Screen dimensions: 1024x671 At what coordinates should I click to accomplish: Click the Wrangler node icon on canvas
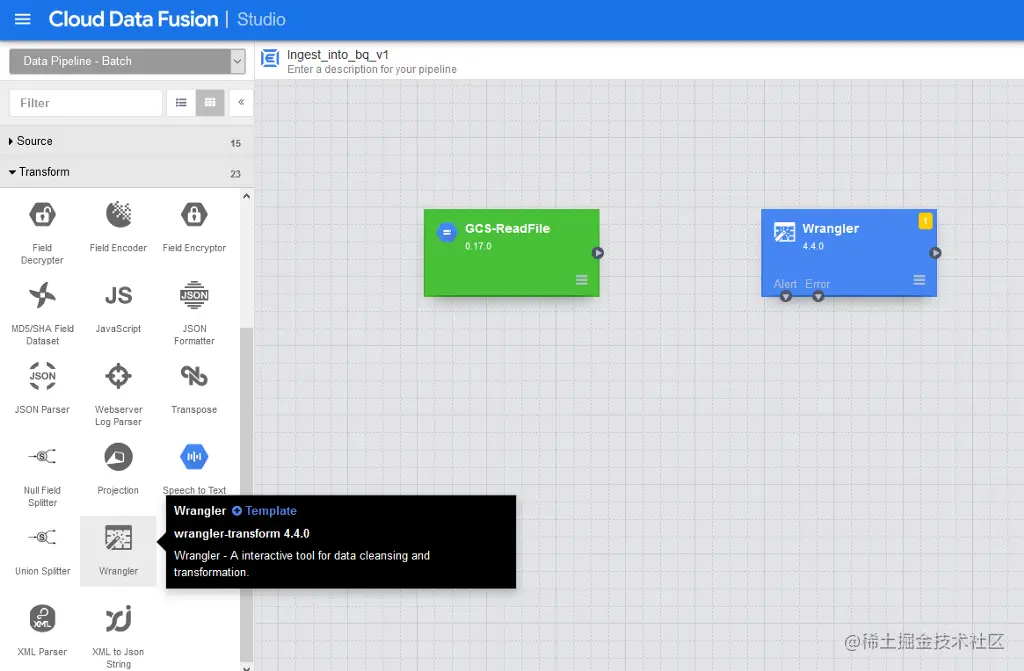click(784, 232)
